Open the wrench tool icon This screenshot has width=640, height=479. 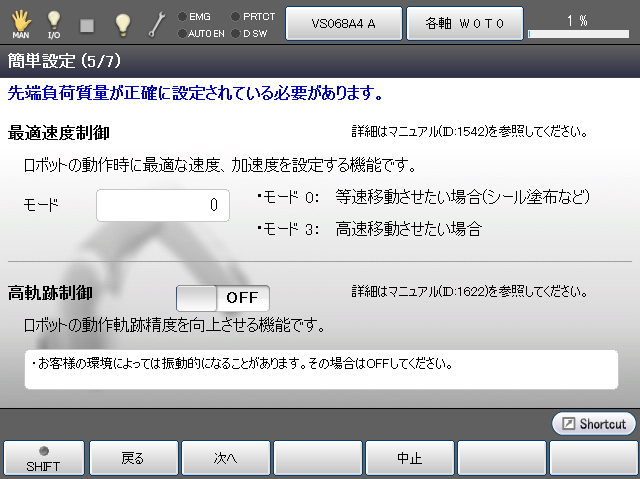pos(158,22)
